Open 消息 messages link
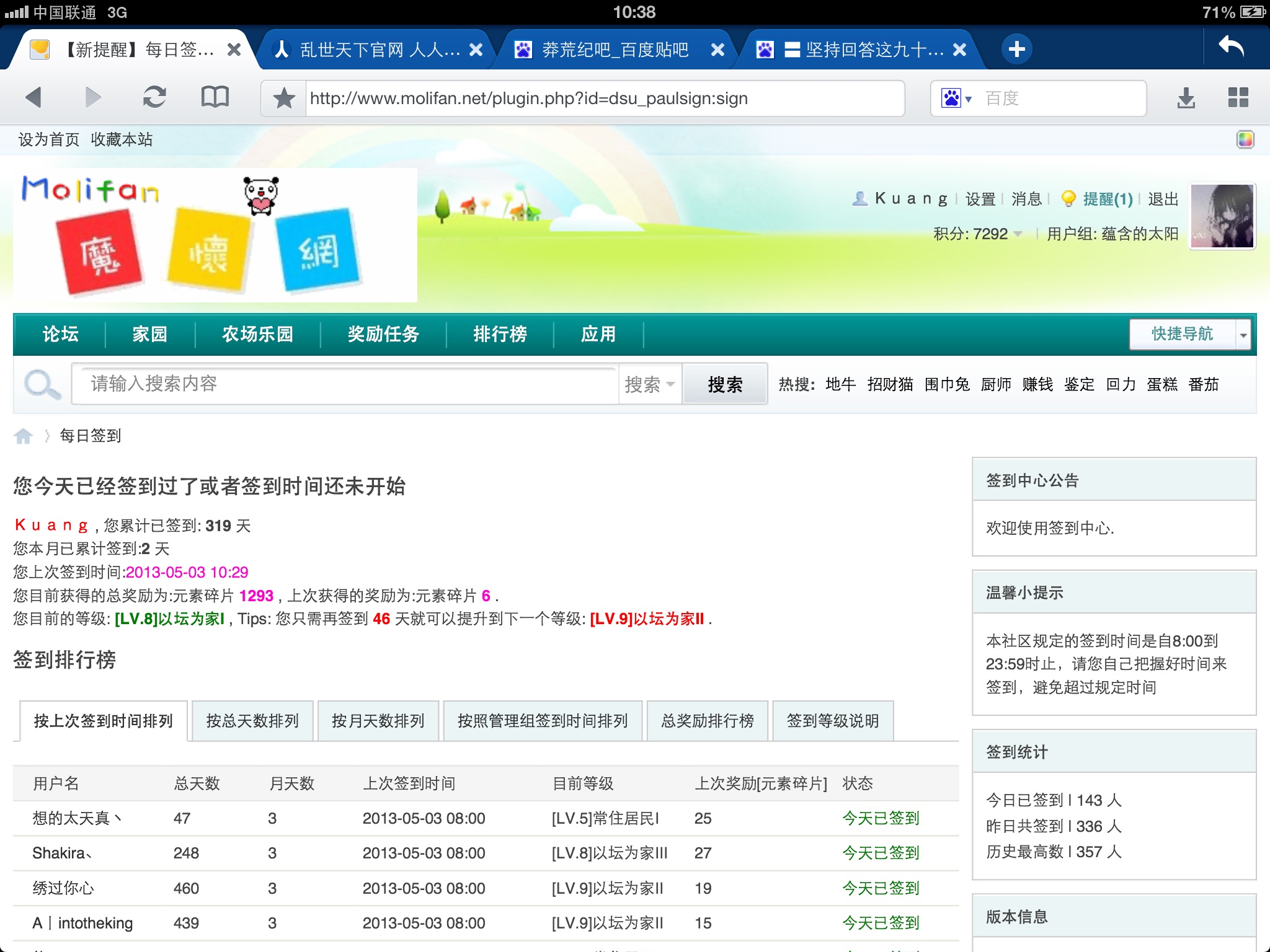 pyautogui.click(x=1027, y=199)
